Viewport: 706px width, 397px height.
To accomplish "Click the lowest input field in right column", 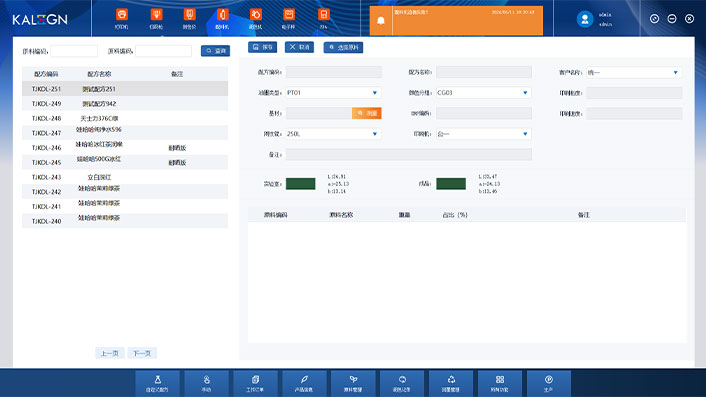I will [x=634, y=114].
